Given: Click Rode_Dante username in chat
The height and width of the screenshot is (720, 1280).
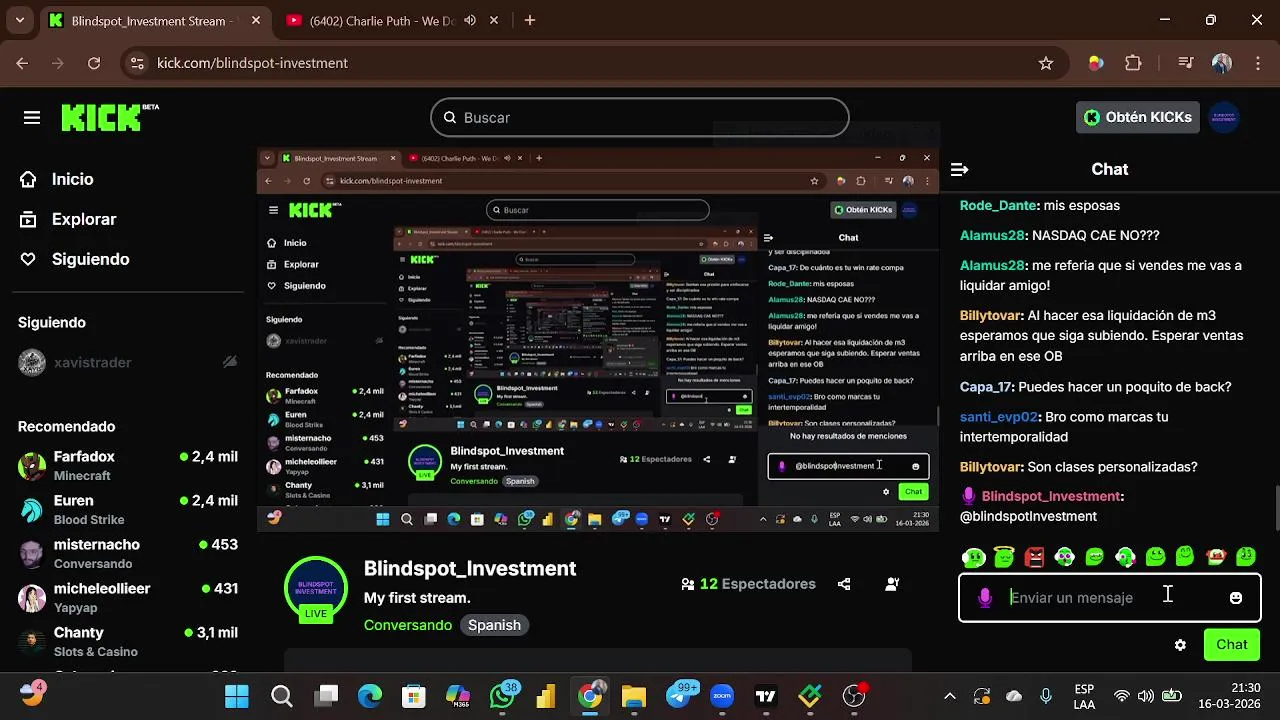Looking at the screenshot, I should [x=997, y=205].
